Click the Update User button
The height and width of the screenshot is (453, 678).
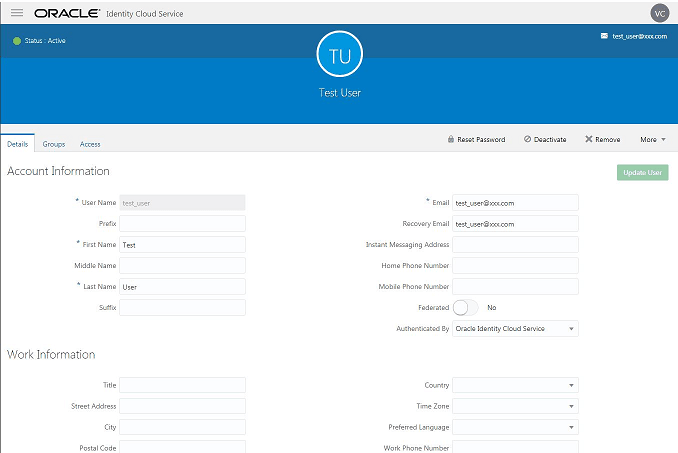643,172
